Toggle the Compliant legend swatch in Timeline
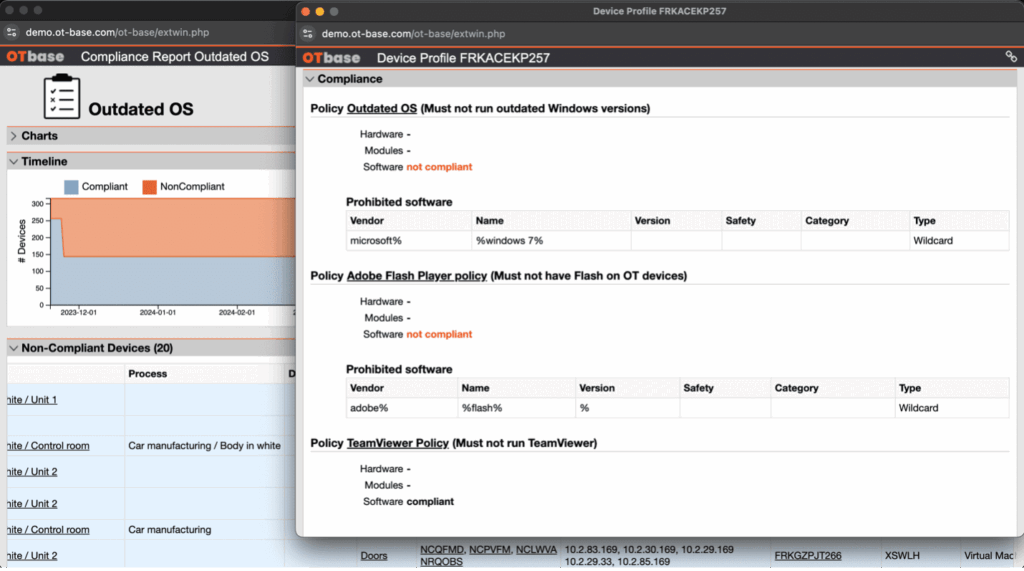 coord(71,187)
